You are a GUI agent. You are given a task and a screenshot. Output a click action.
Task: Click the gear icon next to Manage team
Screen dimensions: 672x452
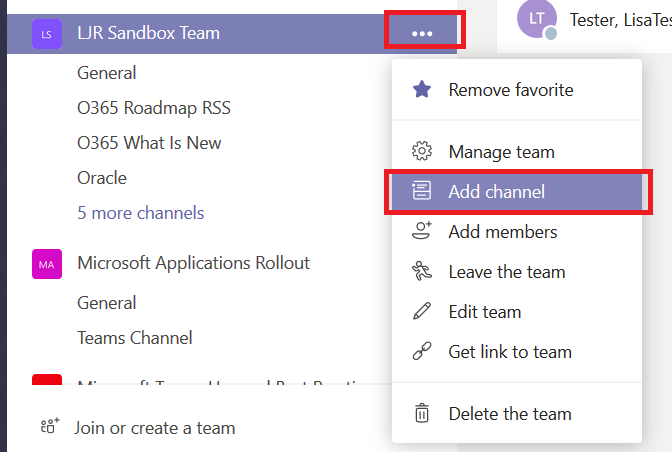422,151
